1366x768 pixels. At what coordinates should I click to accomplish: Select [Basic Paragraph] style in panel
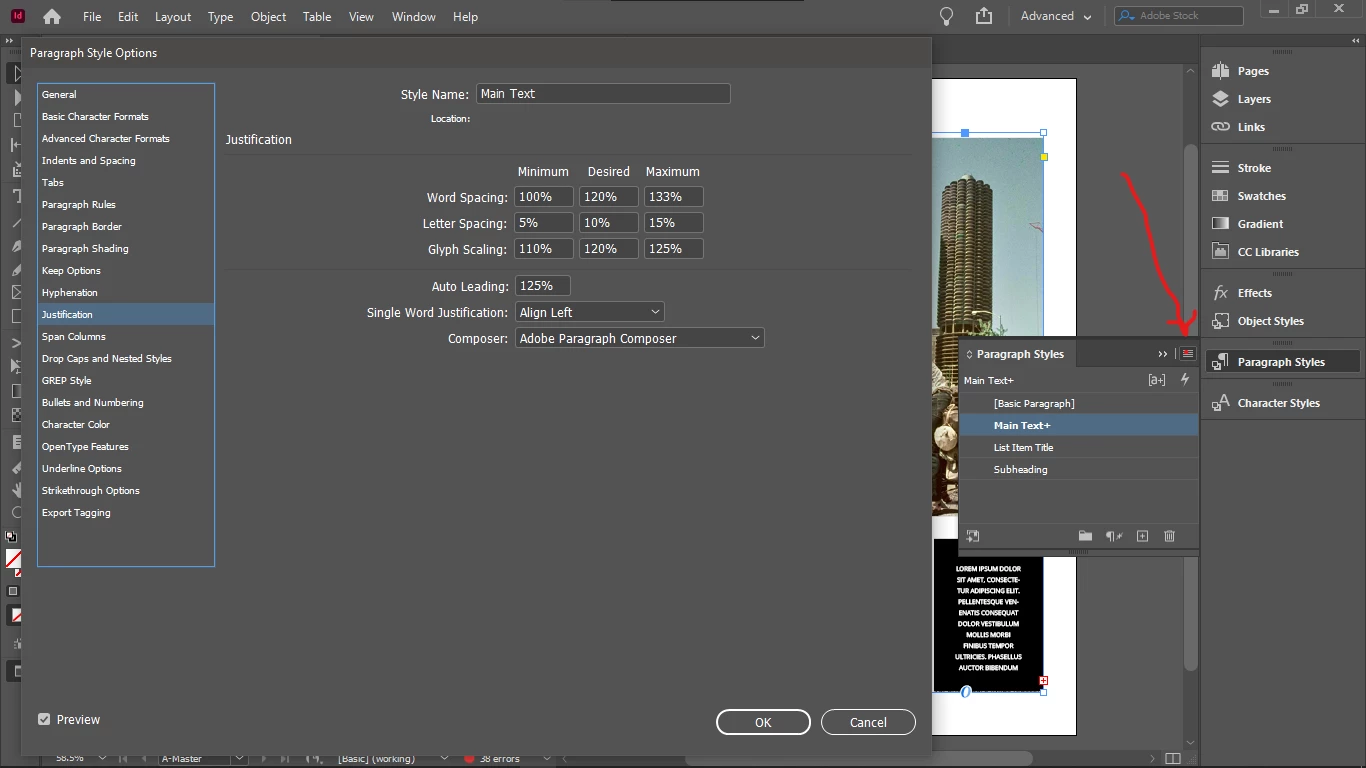(1078, 403)
